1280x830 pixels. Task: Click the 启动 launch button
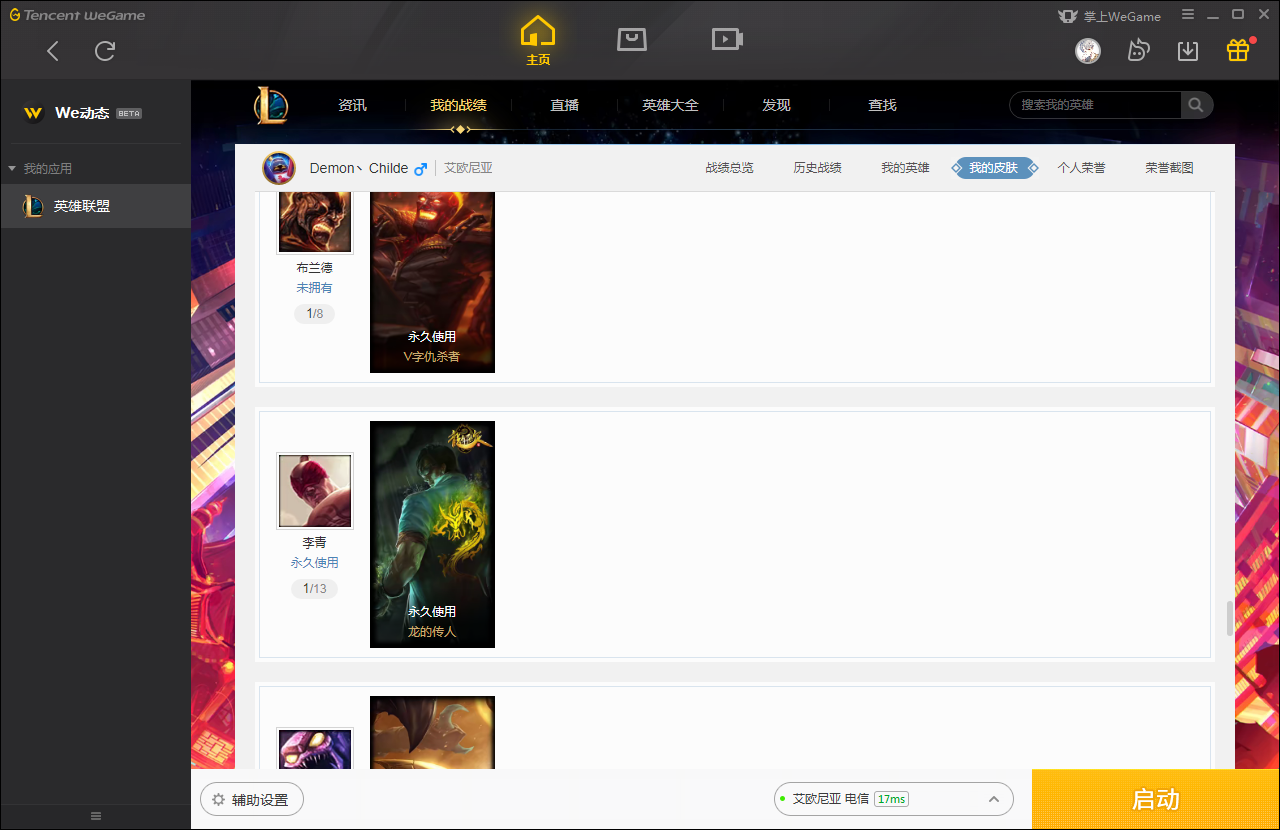(1156, 799)
